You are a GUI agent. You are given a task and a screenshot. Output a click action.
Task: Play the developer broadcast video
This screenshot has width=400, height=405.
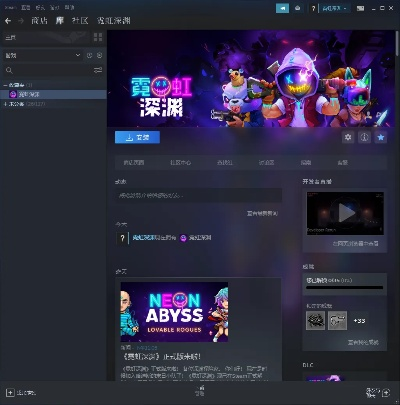pos(345,213)
